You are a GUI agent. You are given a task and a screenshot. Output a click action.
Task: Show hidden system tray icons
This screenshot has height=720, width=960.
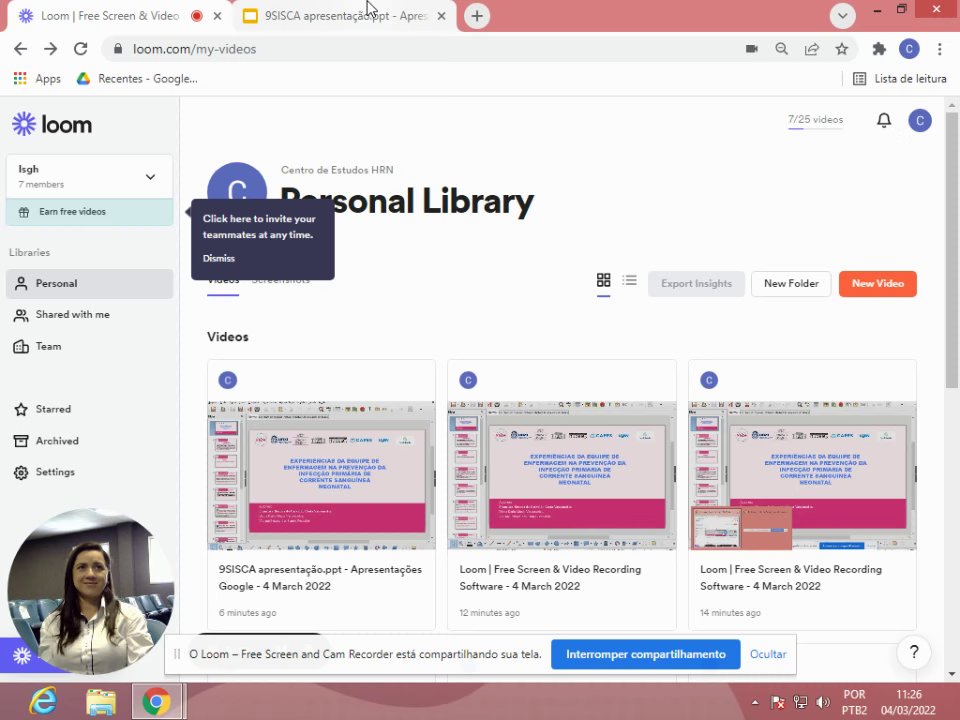[755, 702]
